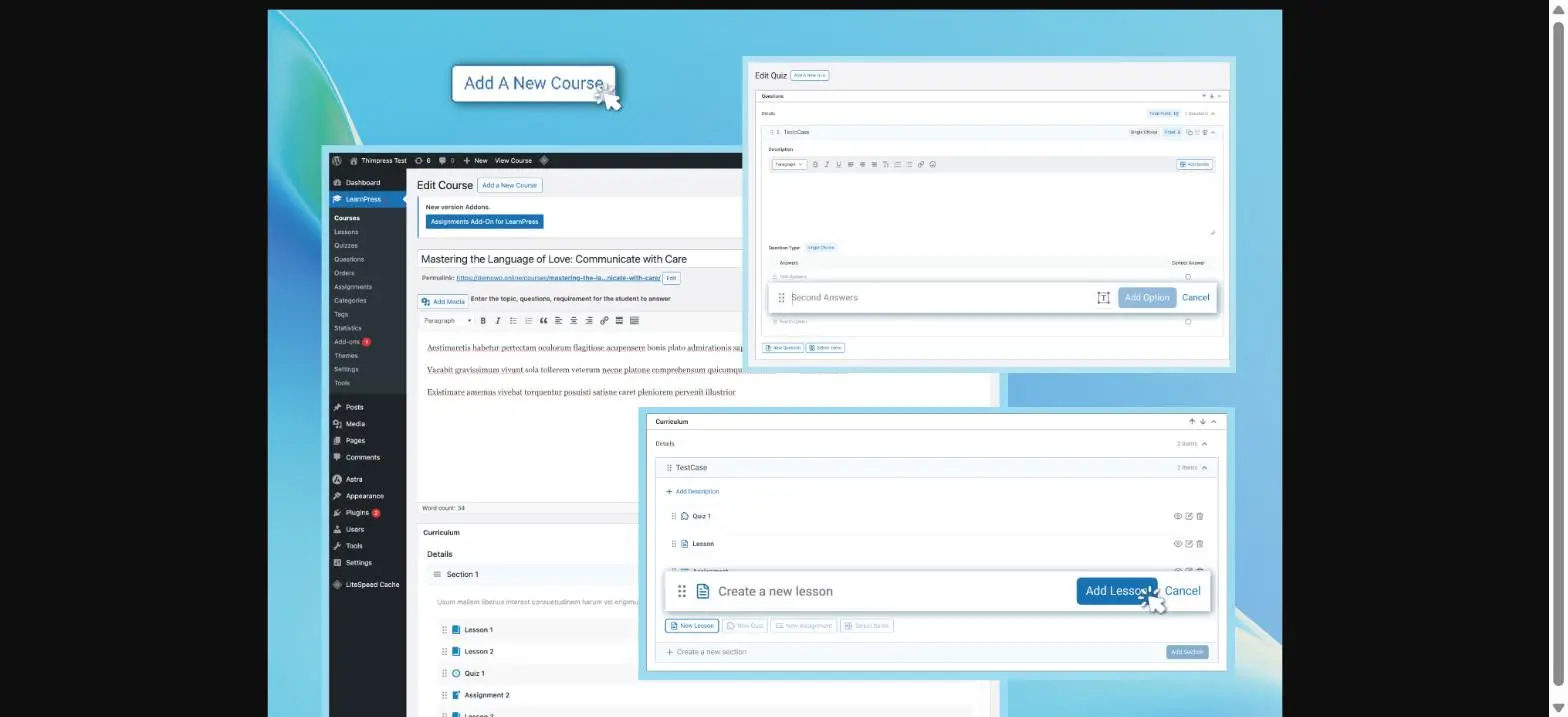Open Single Choice question type selector
Image resolution: width=1568 pixels, height=717 pixels.
click(x=821, y=247)
